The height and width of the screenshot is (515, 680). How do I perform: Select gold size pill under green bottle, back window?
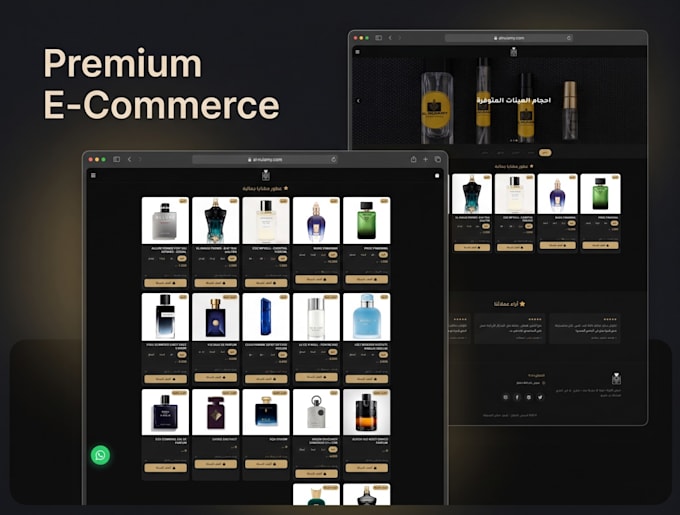tap(614, 223)
